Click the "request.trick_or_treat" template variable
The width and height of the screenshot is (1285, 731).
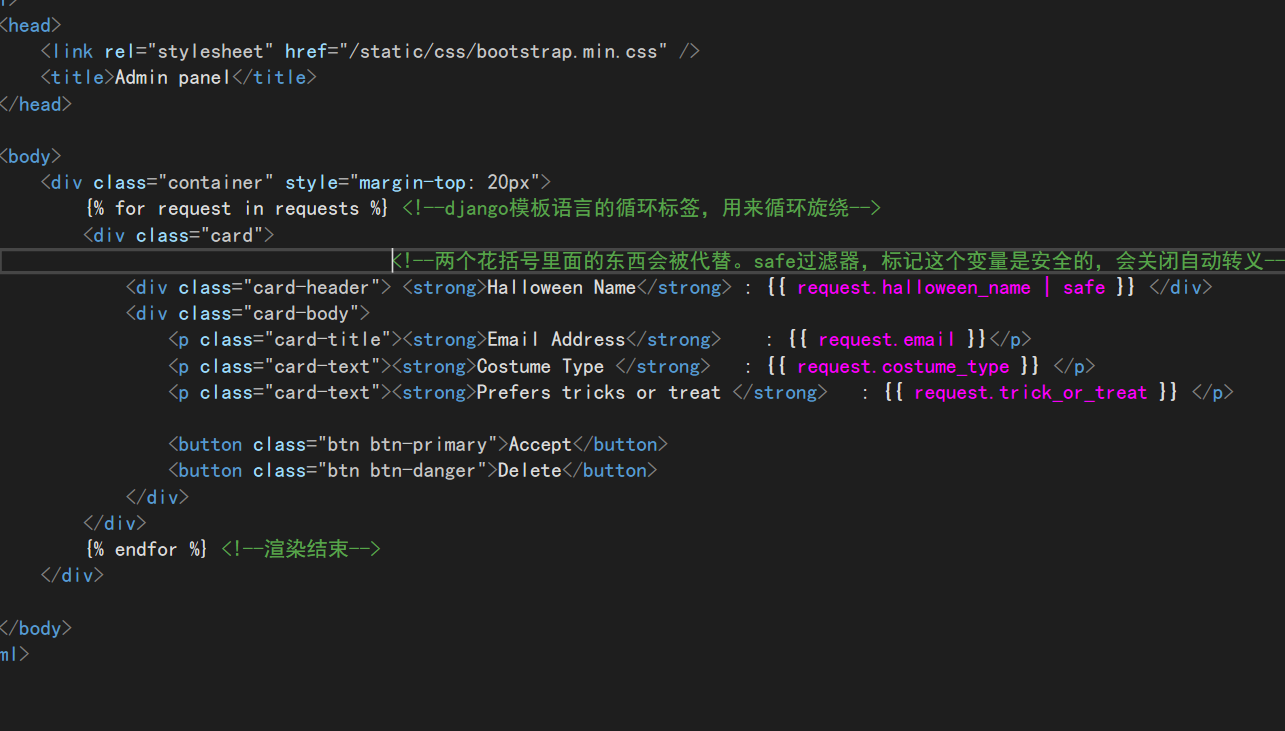tap(1030, 393)
